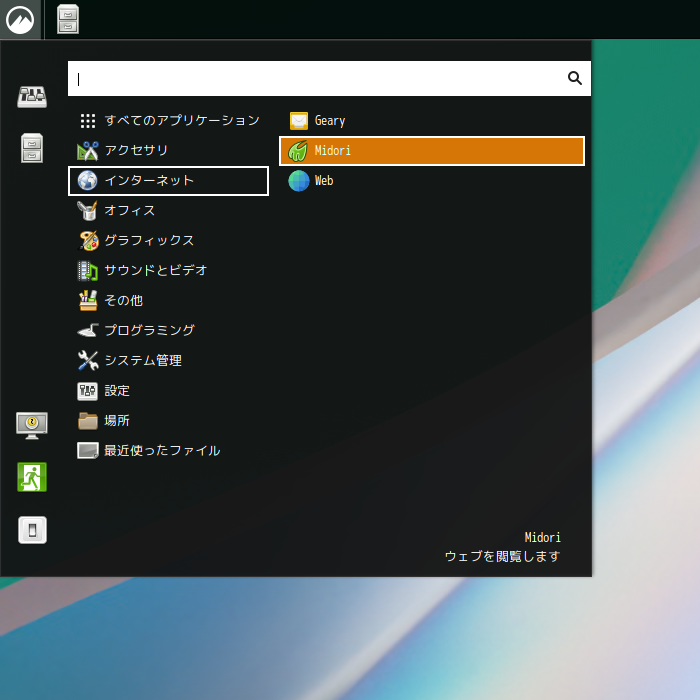This screenshot has height=700, width=700.
Task: Launch Midori browser entry
Action: pos(432,151)
